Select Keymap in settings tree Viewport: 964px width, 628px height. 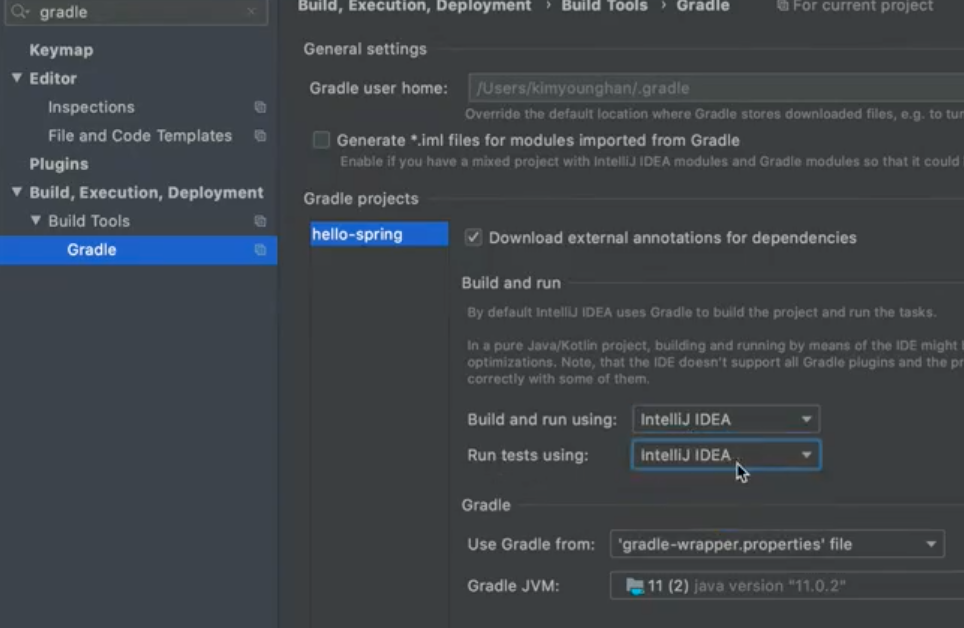(61, 50)
